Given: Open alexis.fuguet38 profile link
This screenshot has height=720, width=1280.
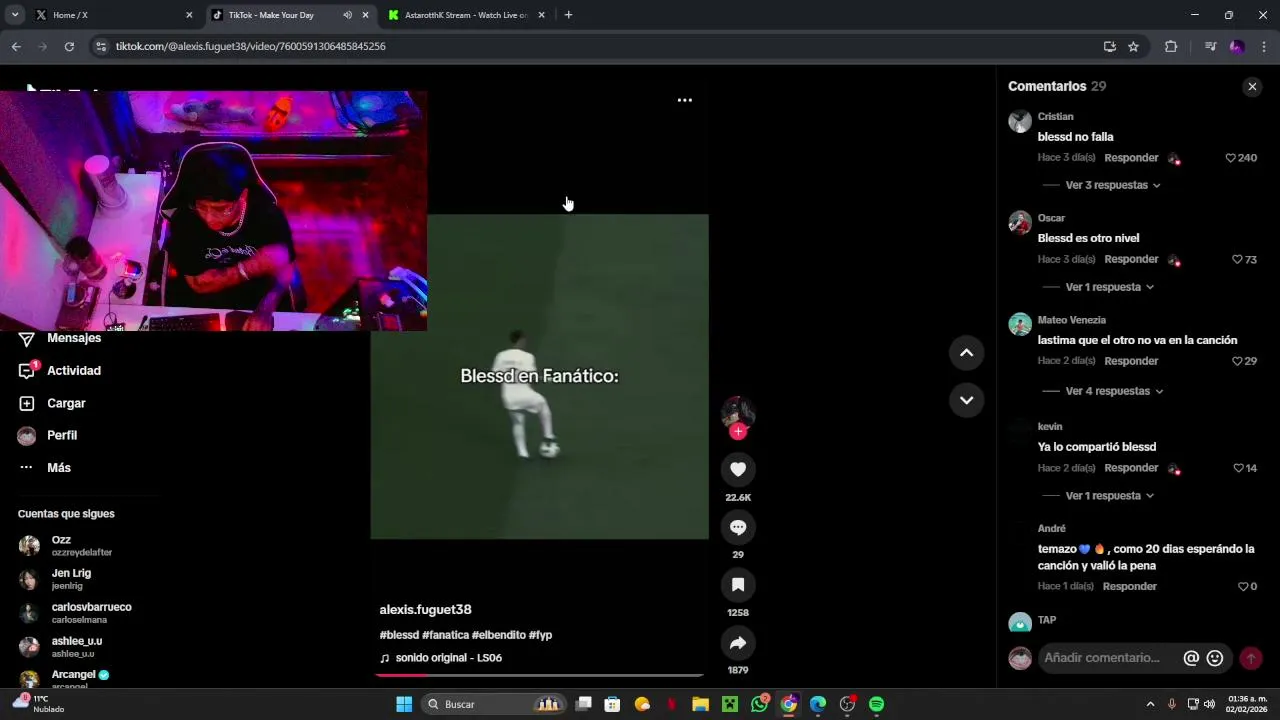Looking at the screenshot, I should click(x=425, y=610).
